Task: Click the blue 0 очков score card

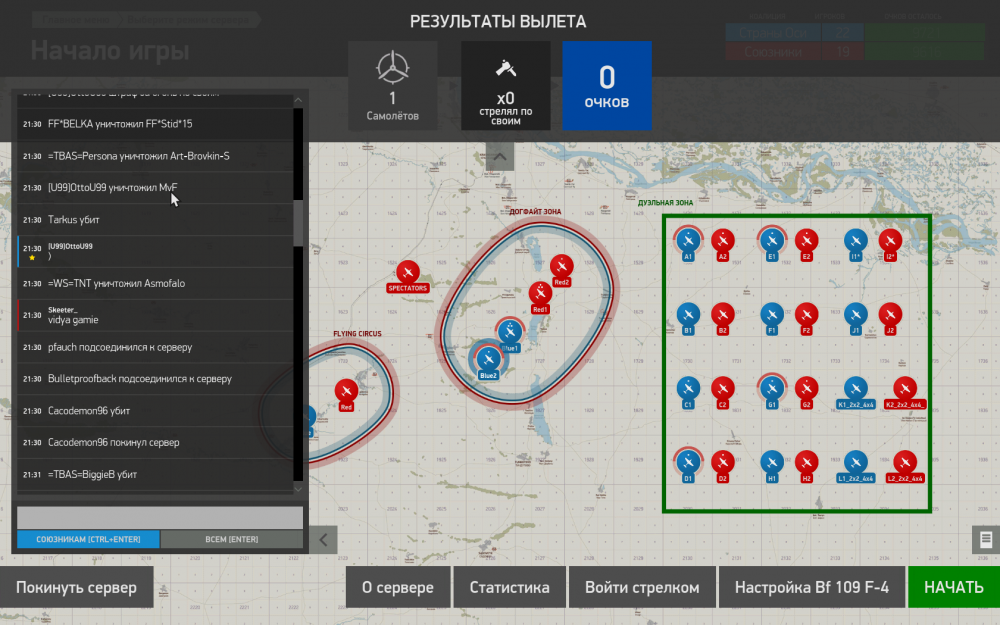Action: 607,86
